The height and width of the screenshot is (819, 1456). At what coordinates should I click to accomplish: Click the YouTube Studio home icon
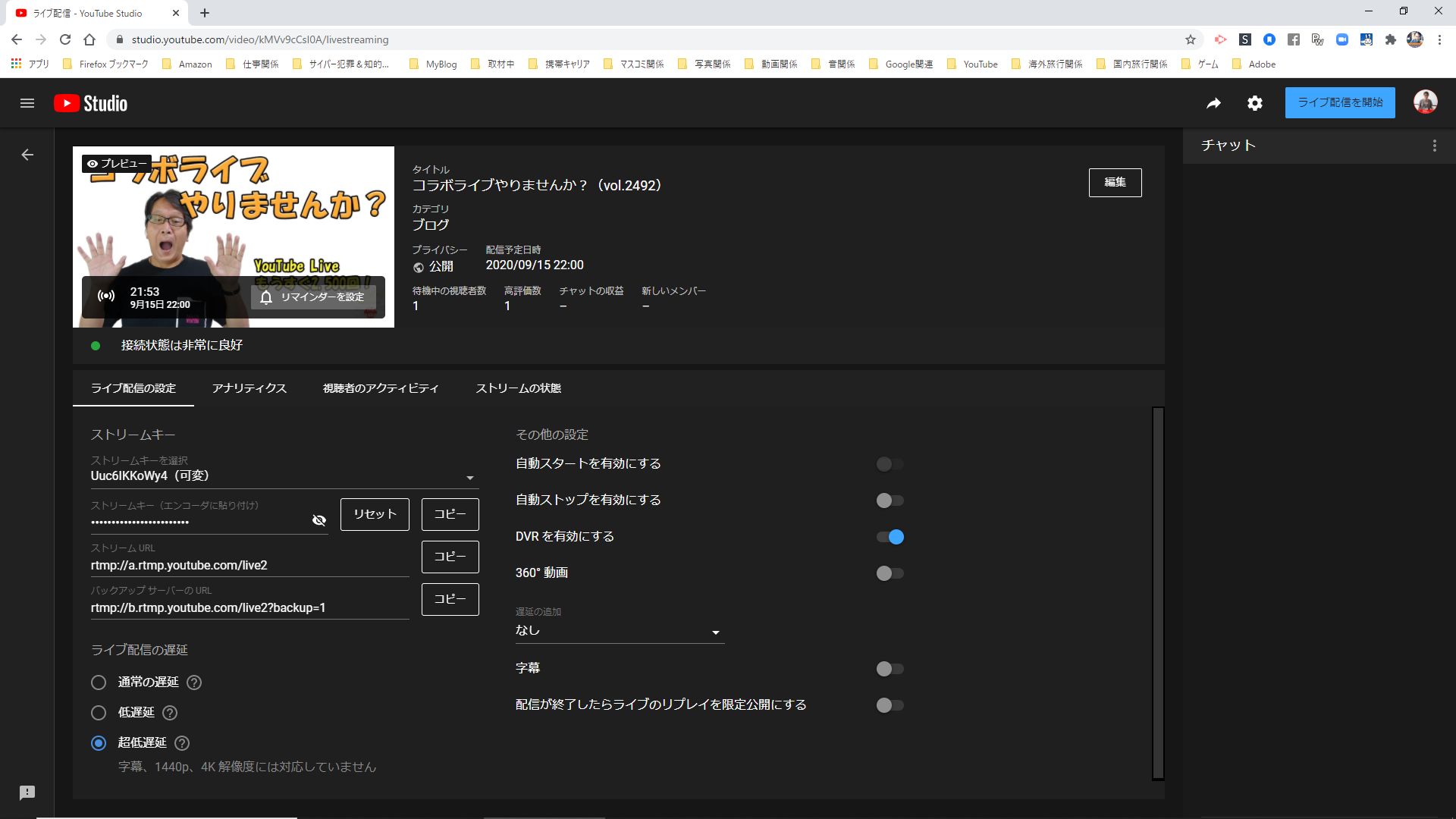pyautogui.click(x=90, y=103)
